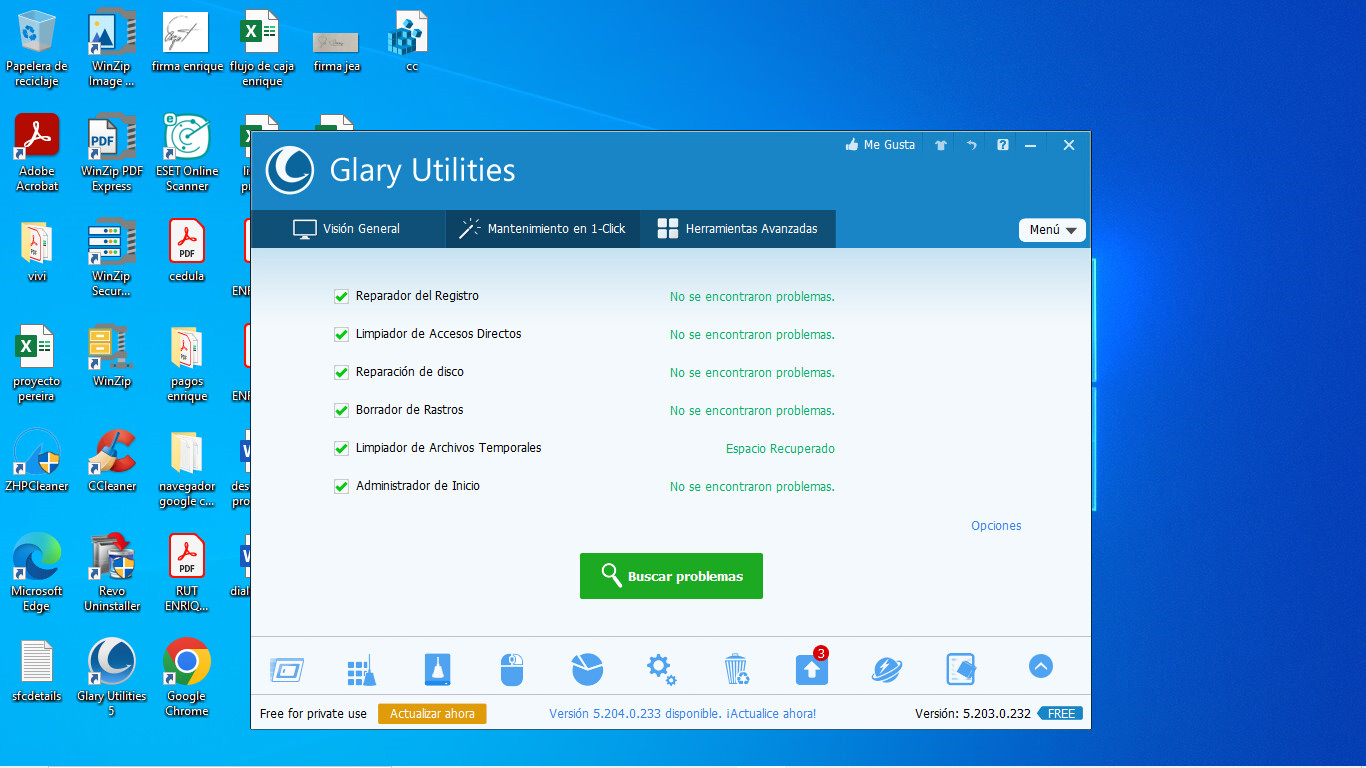Open the Herramientas Avanzadas tab

(737, 229)
